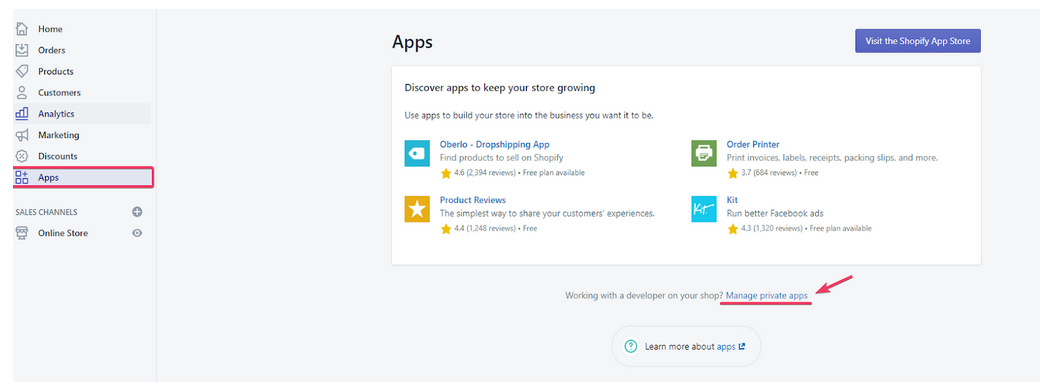
Task: Open the Oberlo - Dropshipping App link
Action: pos(494,144)
